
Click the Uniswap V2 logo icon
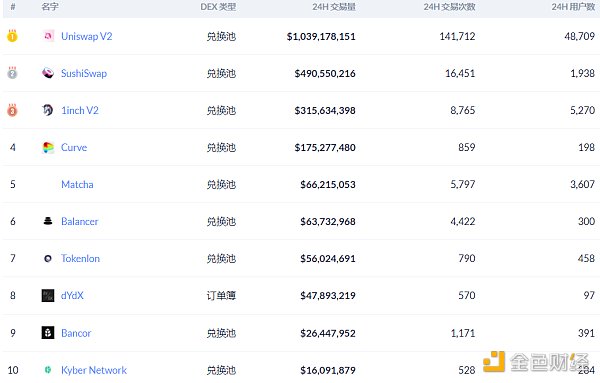coord(48,36)
